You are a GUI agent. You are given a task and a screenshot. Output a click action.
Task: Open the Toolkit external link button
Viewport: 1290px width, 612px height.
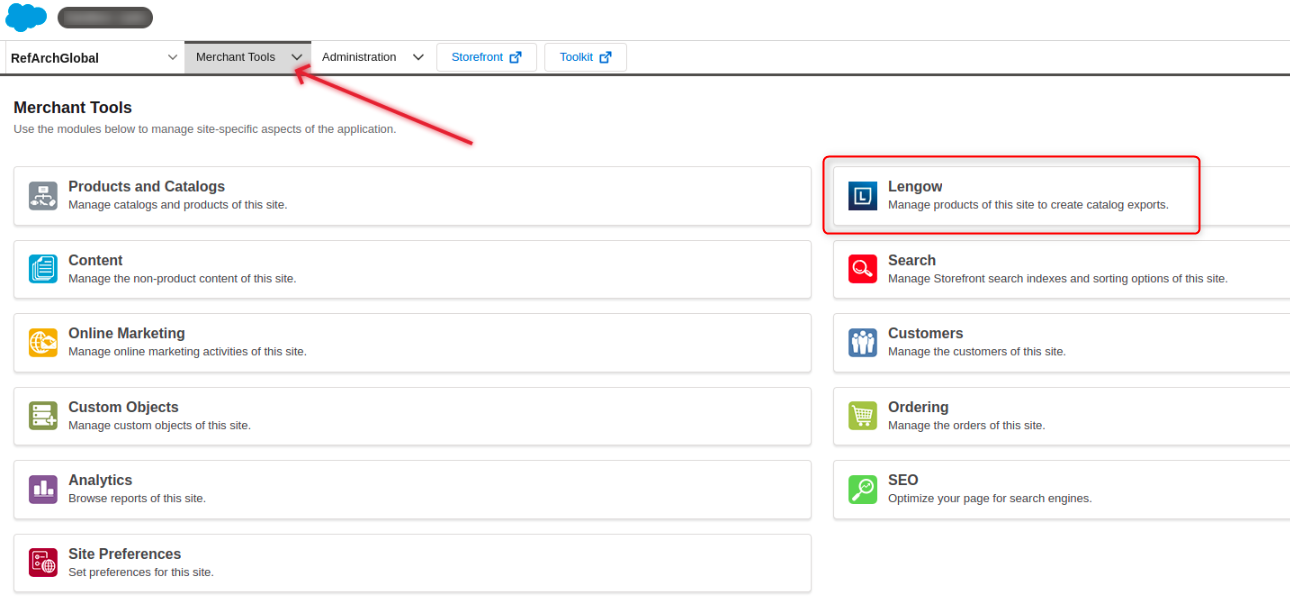click(x=585, y=58)
